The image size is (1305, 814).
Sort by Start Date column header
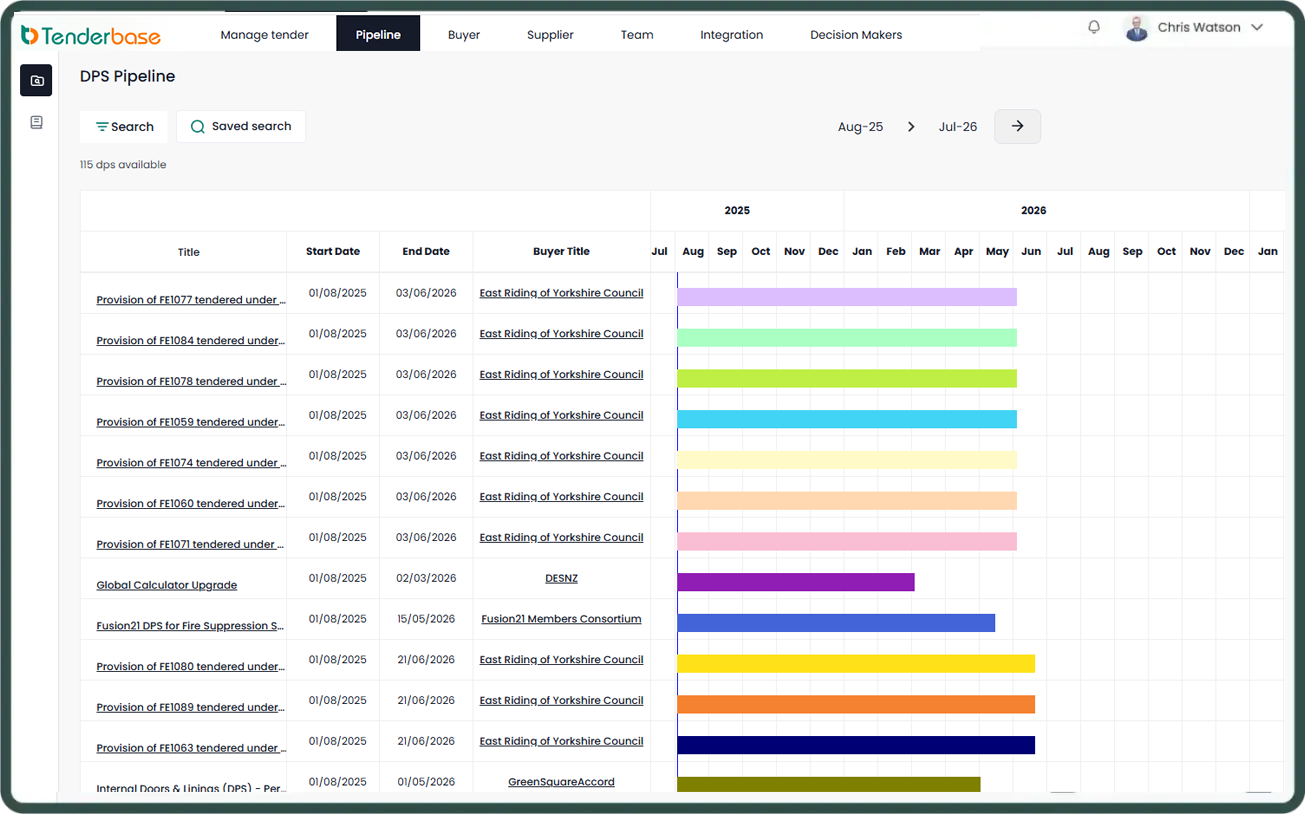[x=333, y=252]
